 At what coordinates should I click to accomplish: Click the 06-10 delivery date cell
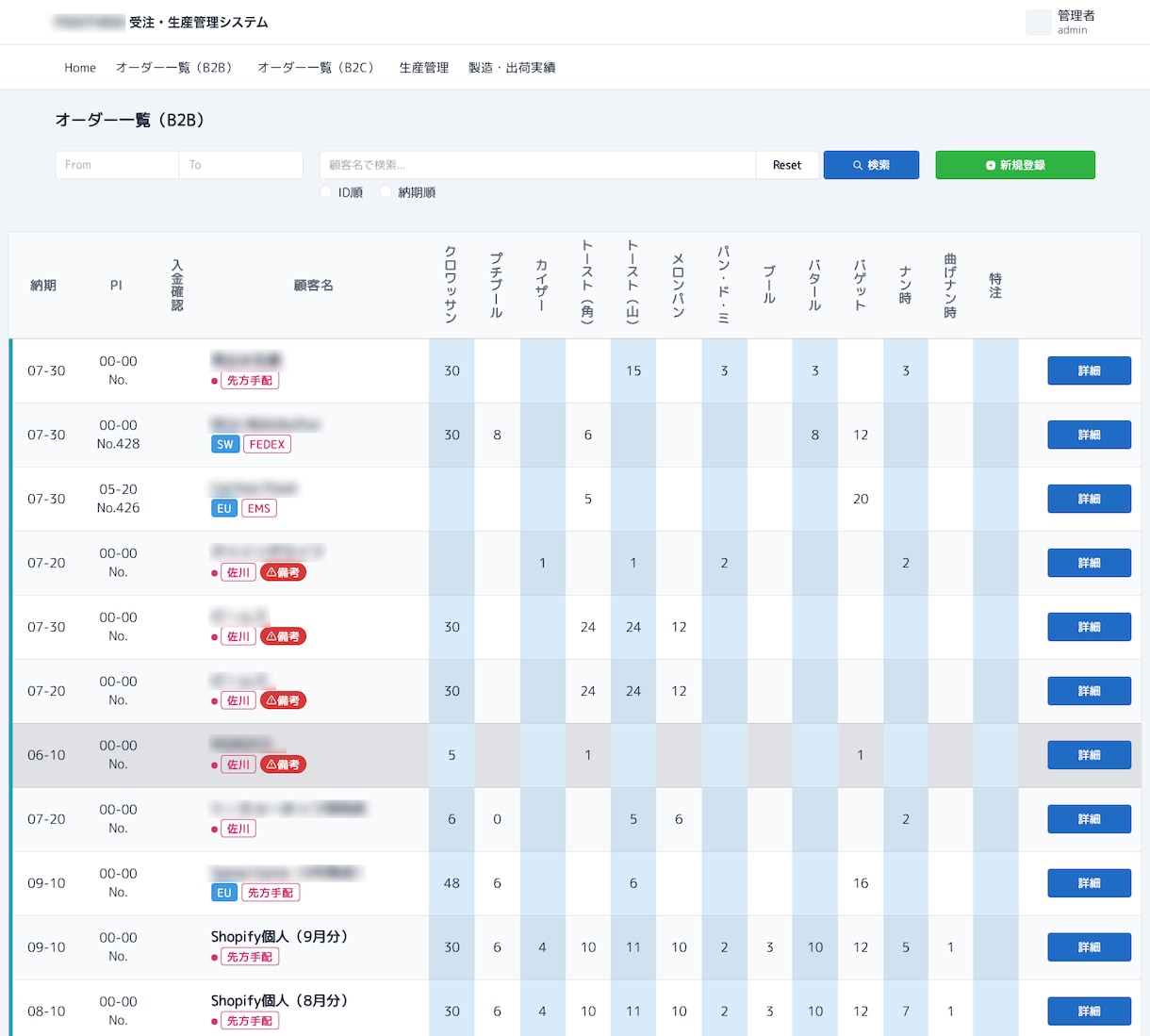[46, 755]
